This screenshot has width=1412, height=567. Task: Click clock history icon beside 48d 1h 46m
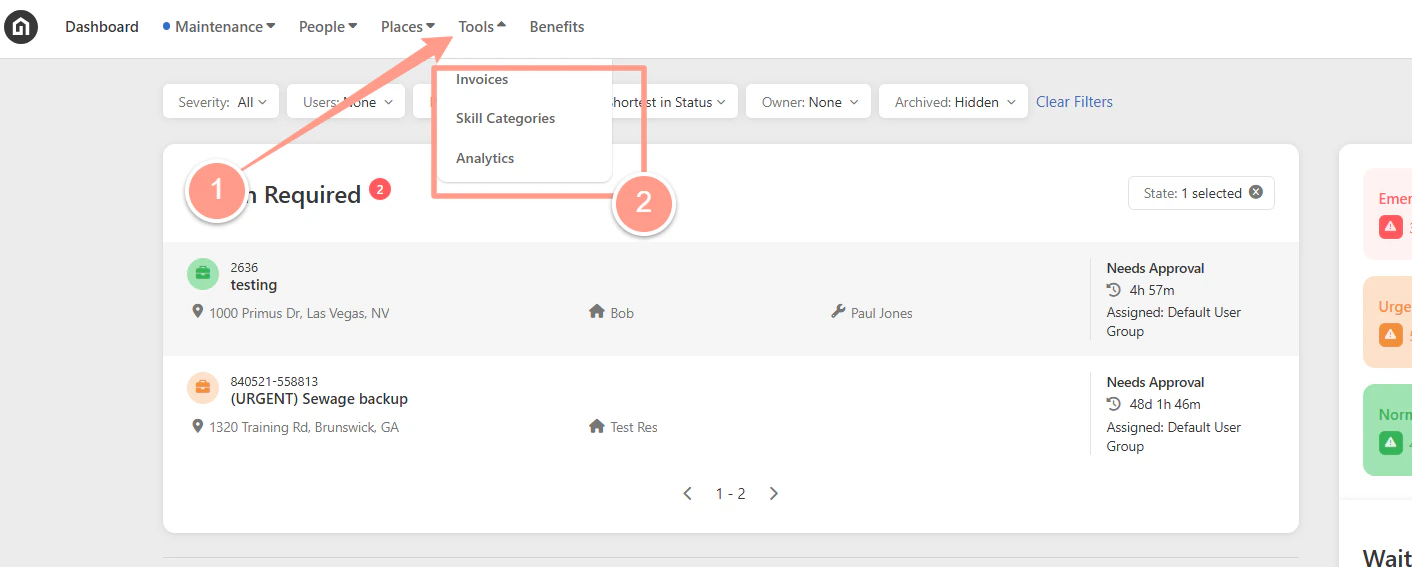[1114, 404]
